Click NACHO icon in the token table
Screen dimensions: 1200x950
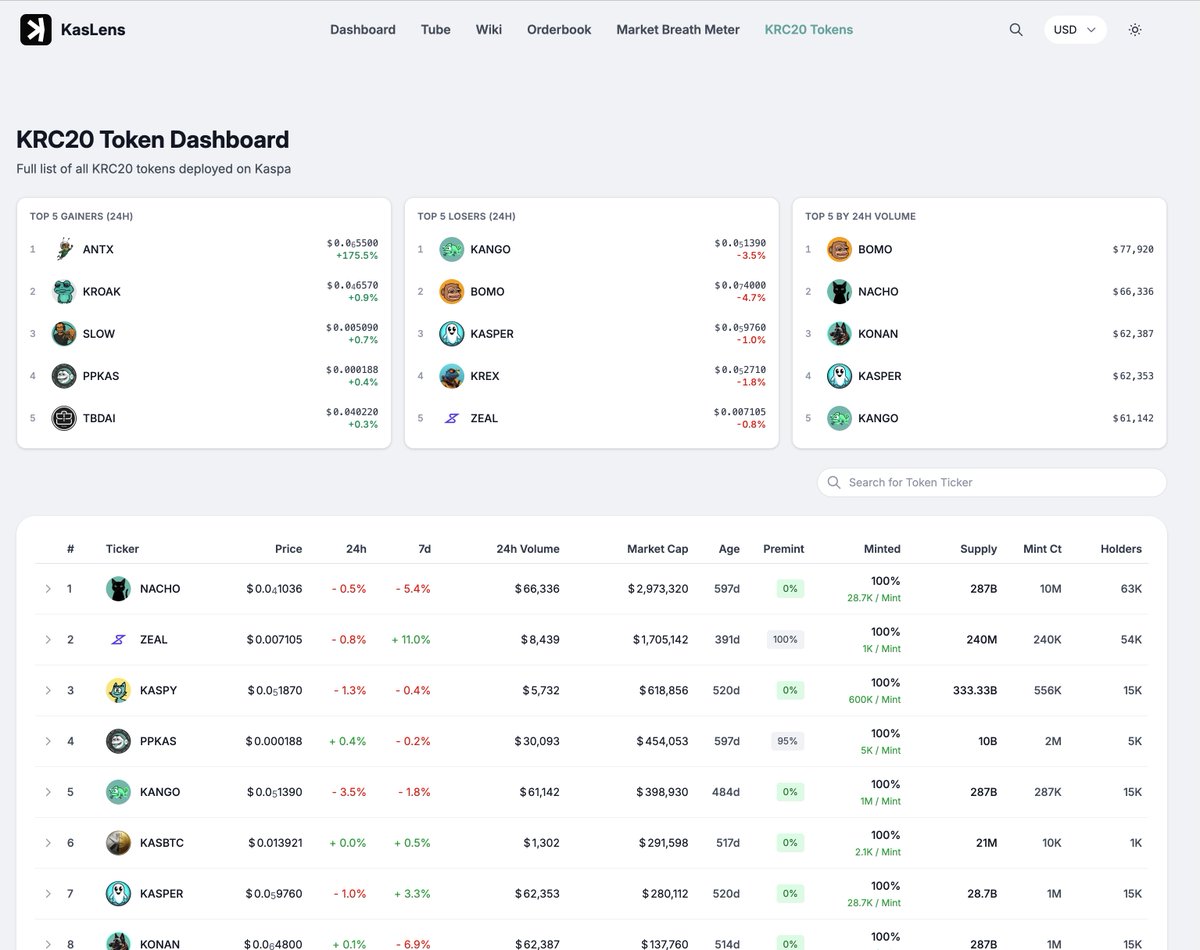pyautogui.click(x=118, y=589)
